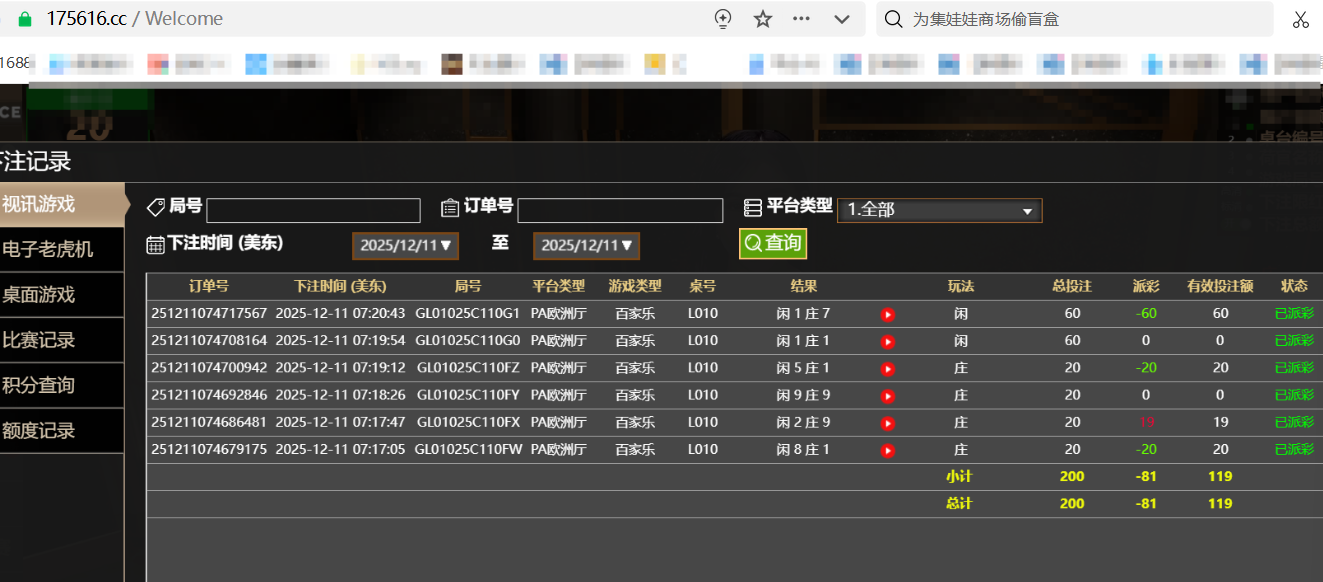
Task: Open the browser three-dots more menu
Action: pos(802,19)
